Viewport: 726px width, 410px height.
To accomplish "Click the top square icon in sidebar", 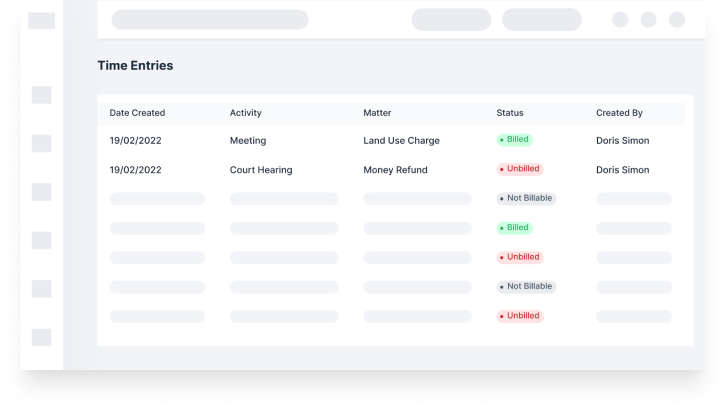I will pos(41,20).
